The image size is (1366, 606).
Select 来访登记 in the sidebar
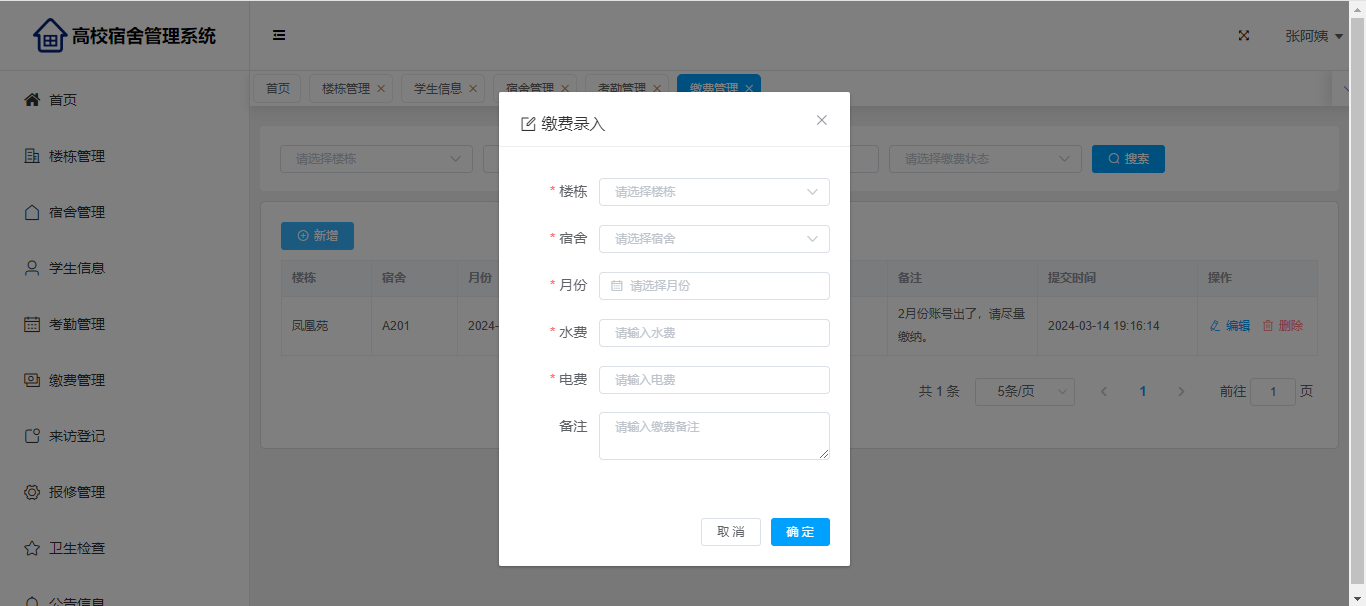point(77,436)
